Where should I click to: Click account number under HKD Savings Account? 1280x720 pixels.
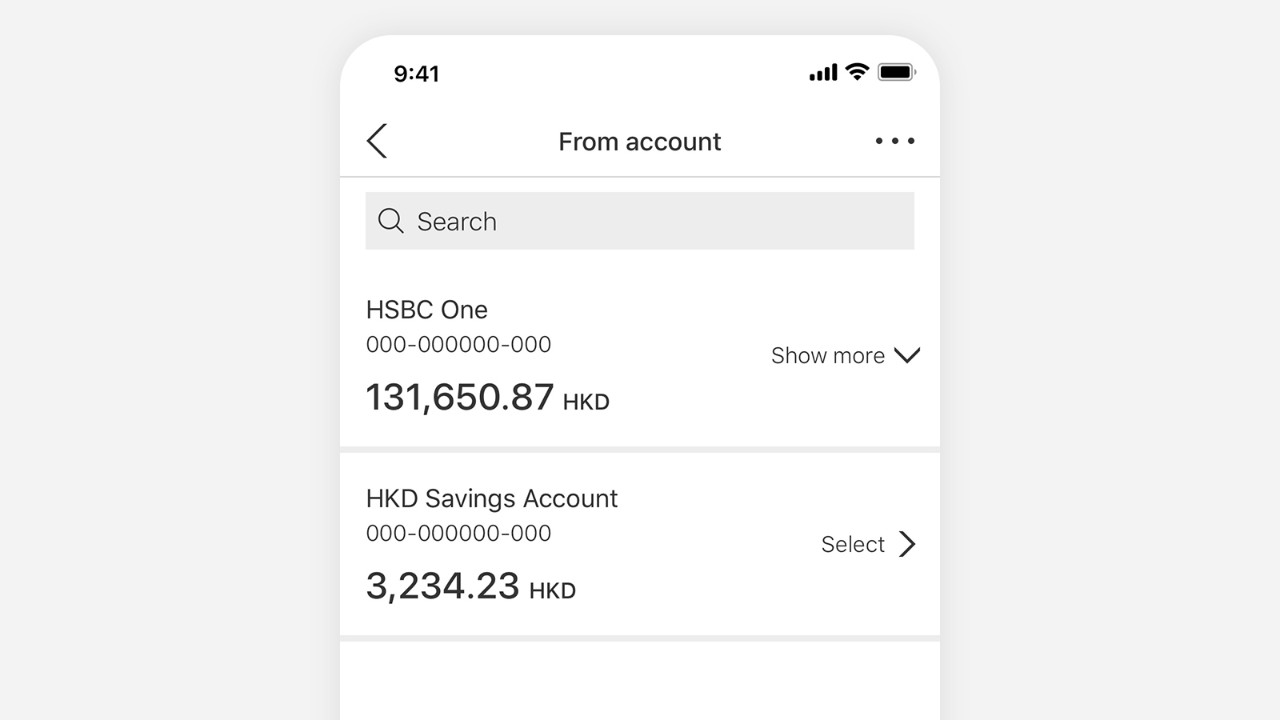459,533
